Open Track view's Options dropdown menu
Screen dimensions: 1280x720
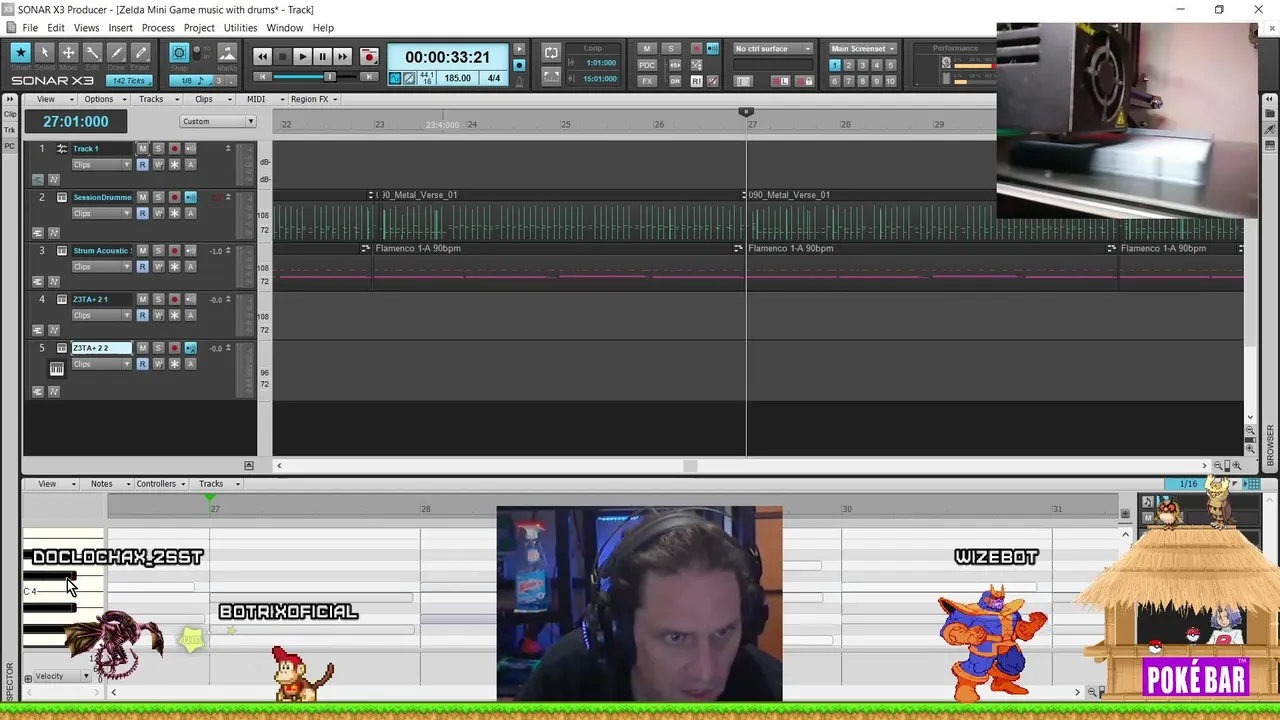click(104, 99)
